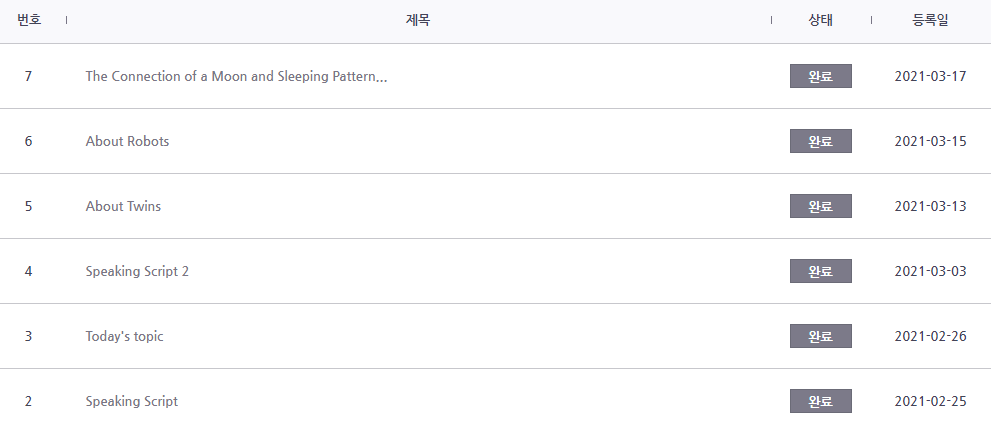Click the 2021-03-03 date cell
Viewport: 991px width, 430px height.
coord(930,271)
